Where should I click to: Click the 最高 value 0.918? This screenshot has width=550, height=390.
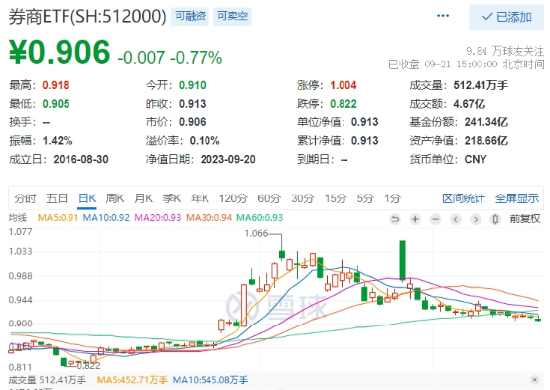click(56, 85)
